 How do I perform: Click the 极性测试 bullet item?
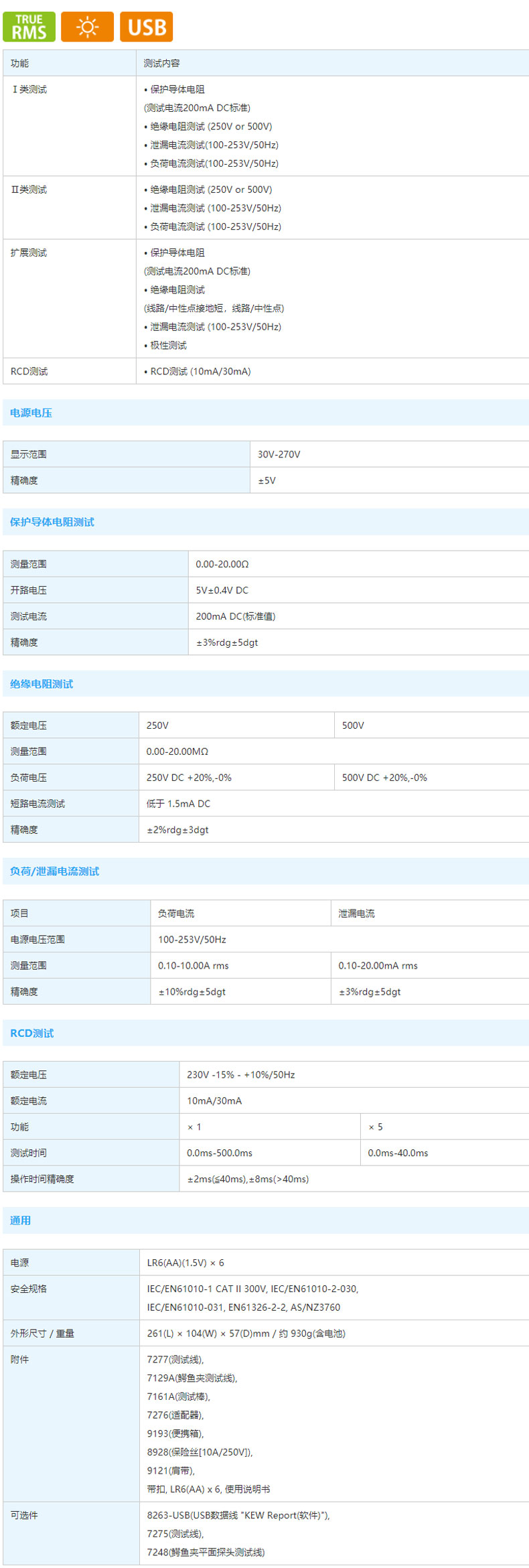coord(168,345)
